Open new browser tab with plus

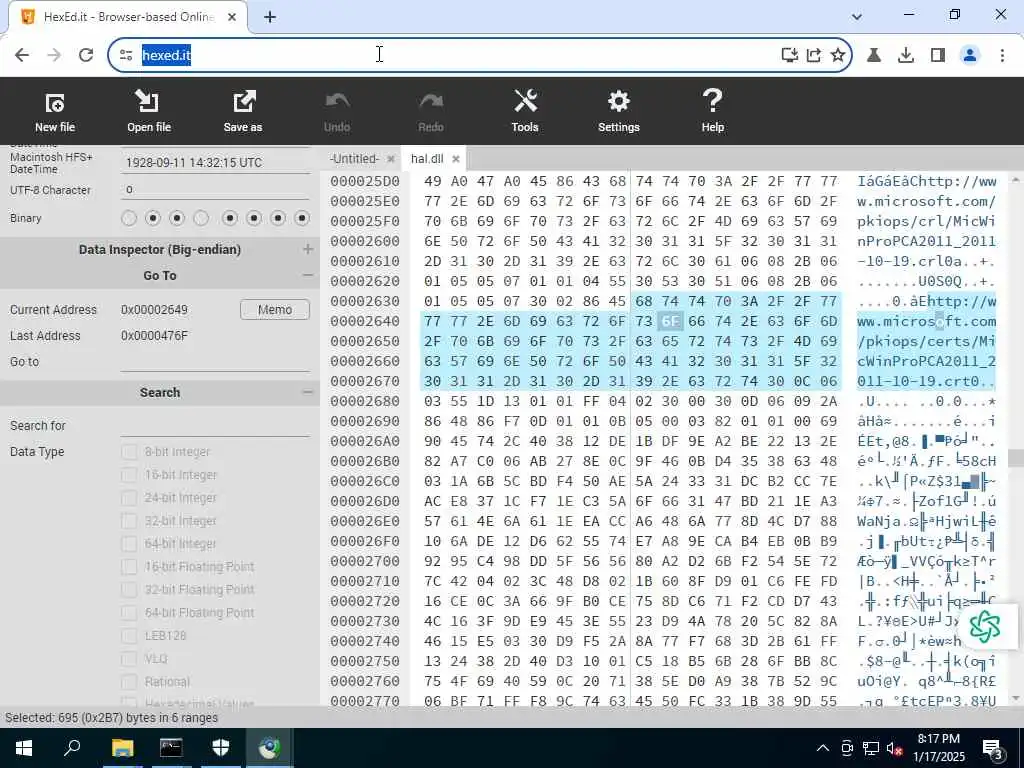click(x=270, y=17)
